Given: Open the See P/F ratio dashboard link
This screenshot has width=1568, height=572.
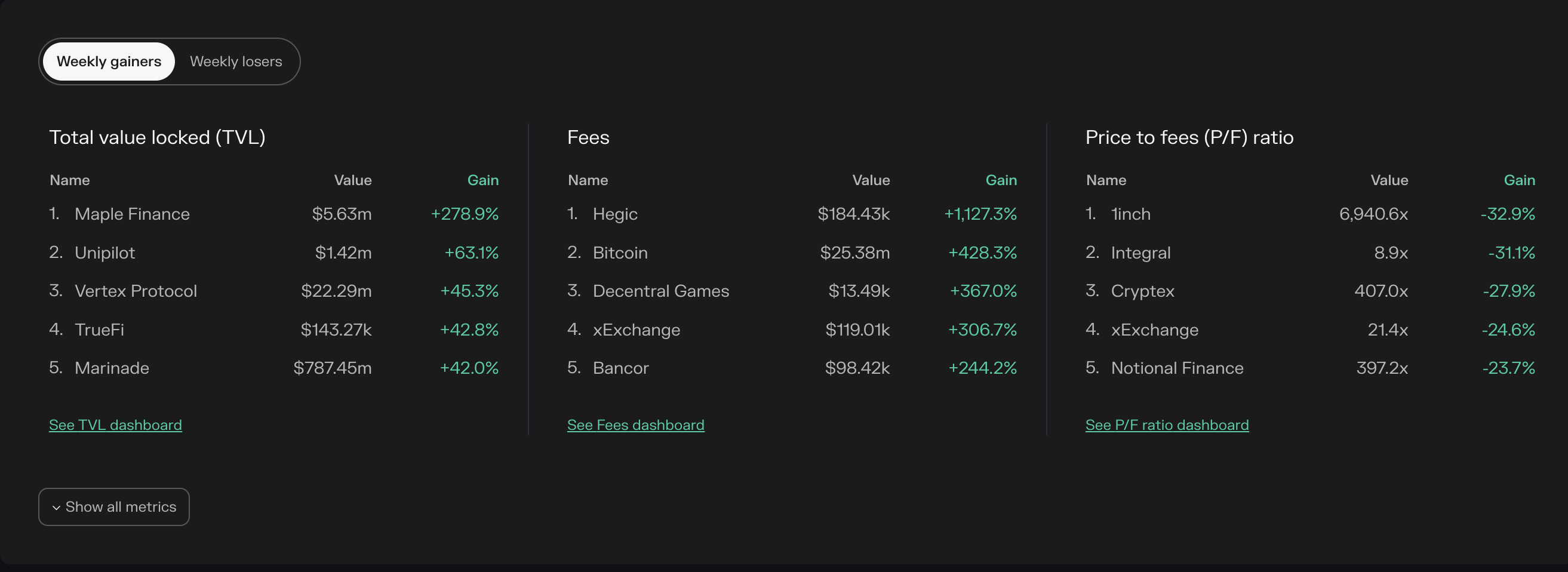Looking at the screenshot, I should (x=1166, y=425).
